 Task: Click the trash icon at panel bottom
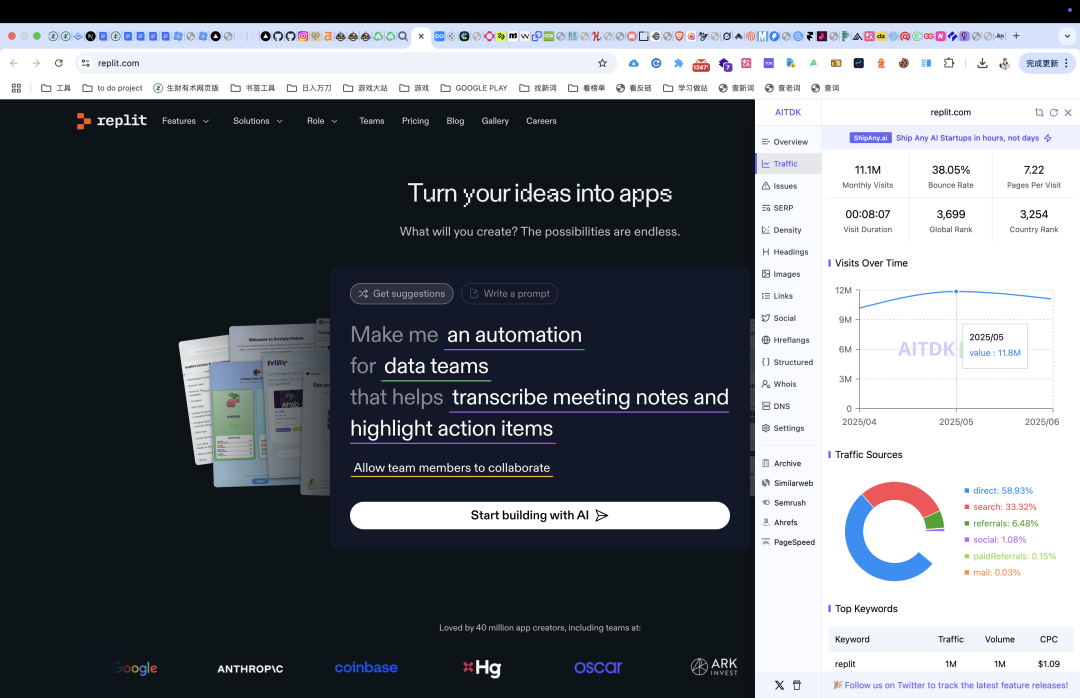[797, 686]
